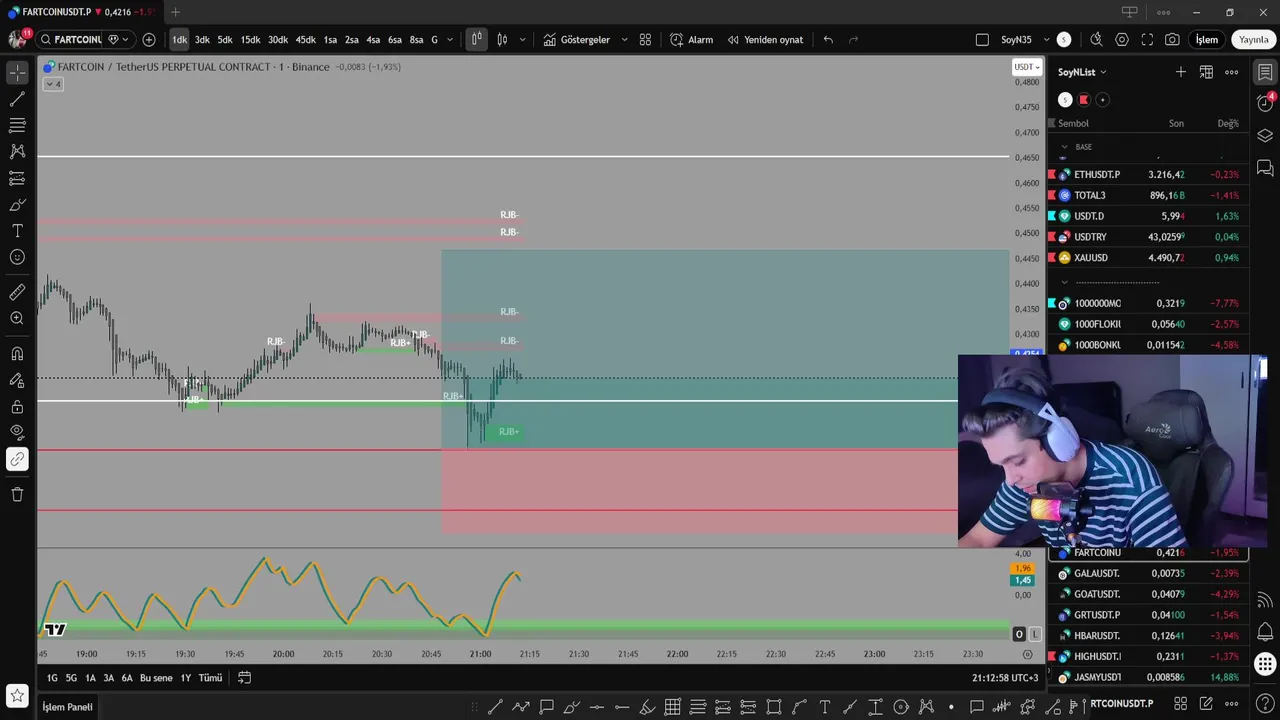Take a chart snapshot with camera
The height and width of the screenshot is (720, 1280).
(x=1172, y=40)
